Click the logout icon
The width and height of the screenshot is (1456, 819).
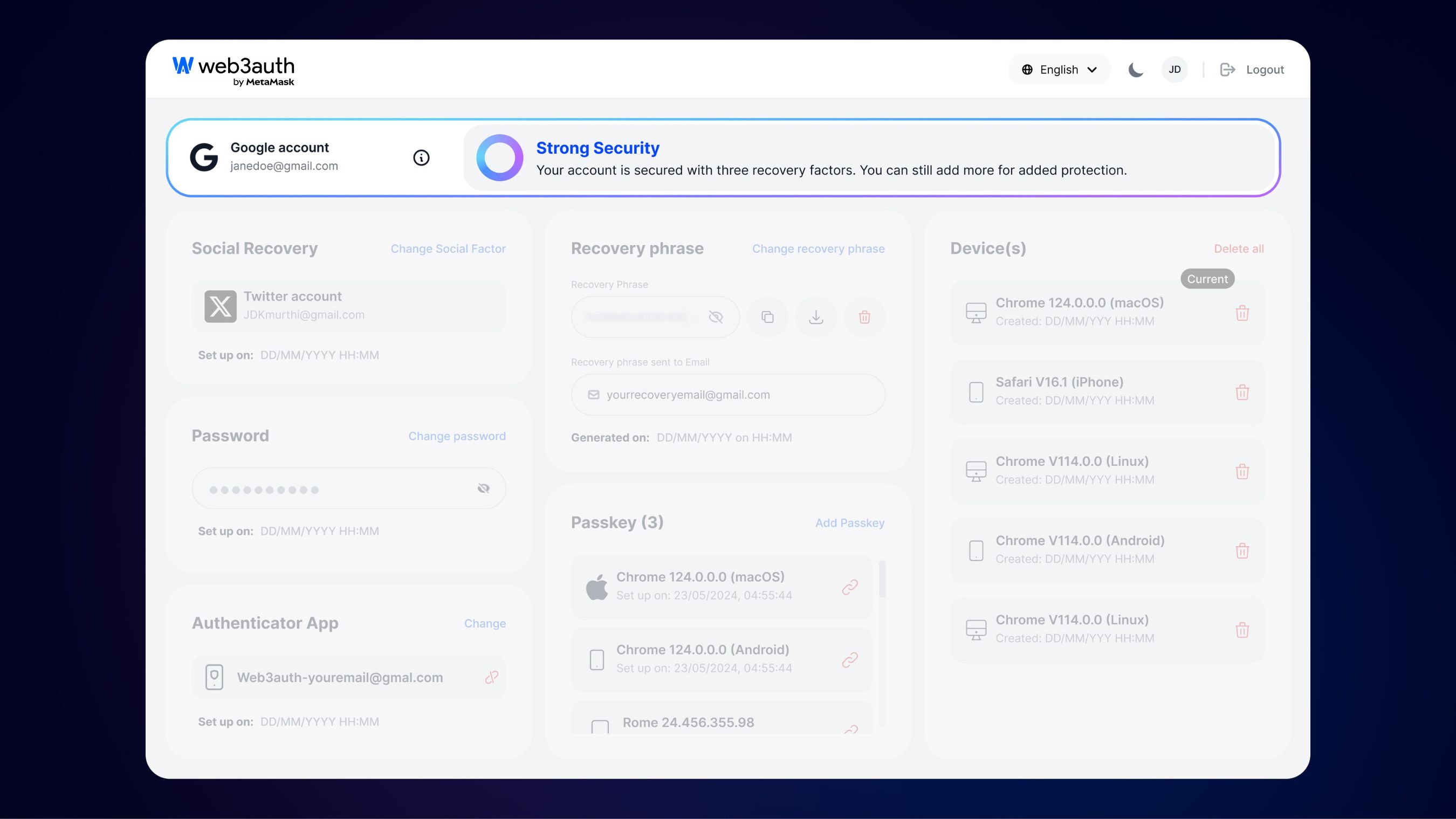tap(1228, 69)
